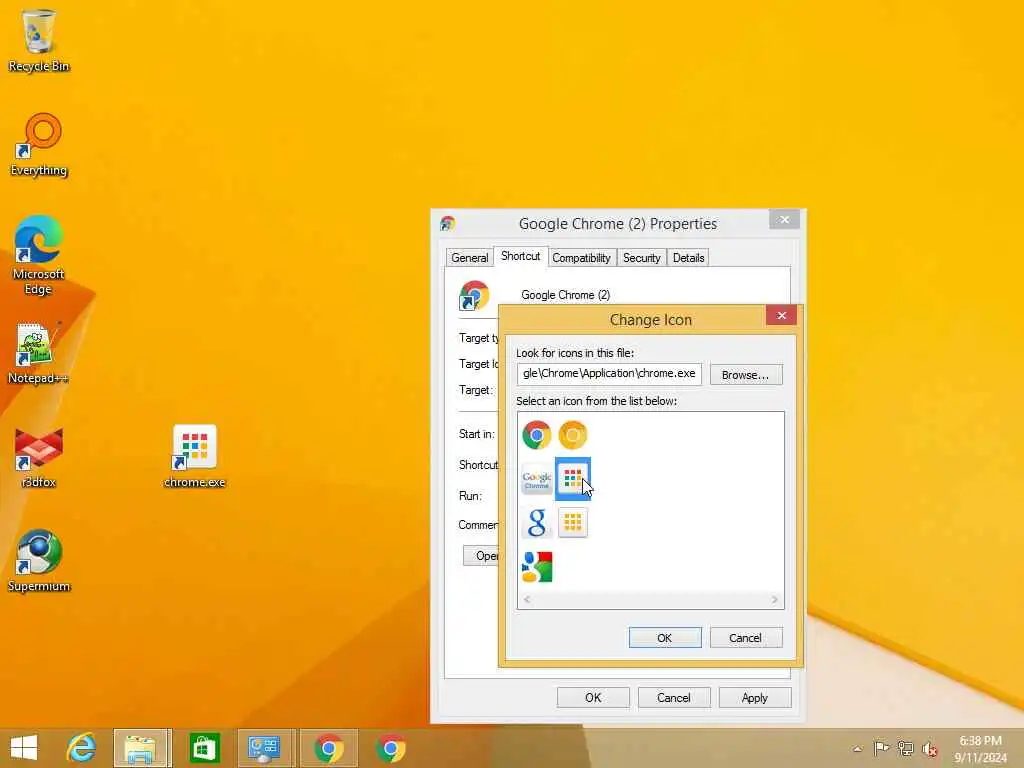Click Cancel in the Properties window
Viewport: 1024px width, 768px height.
click(674, 697)
